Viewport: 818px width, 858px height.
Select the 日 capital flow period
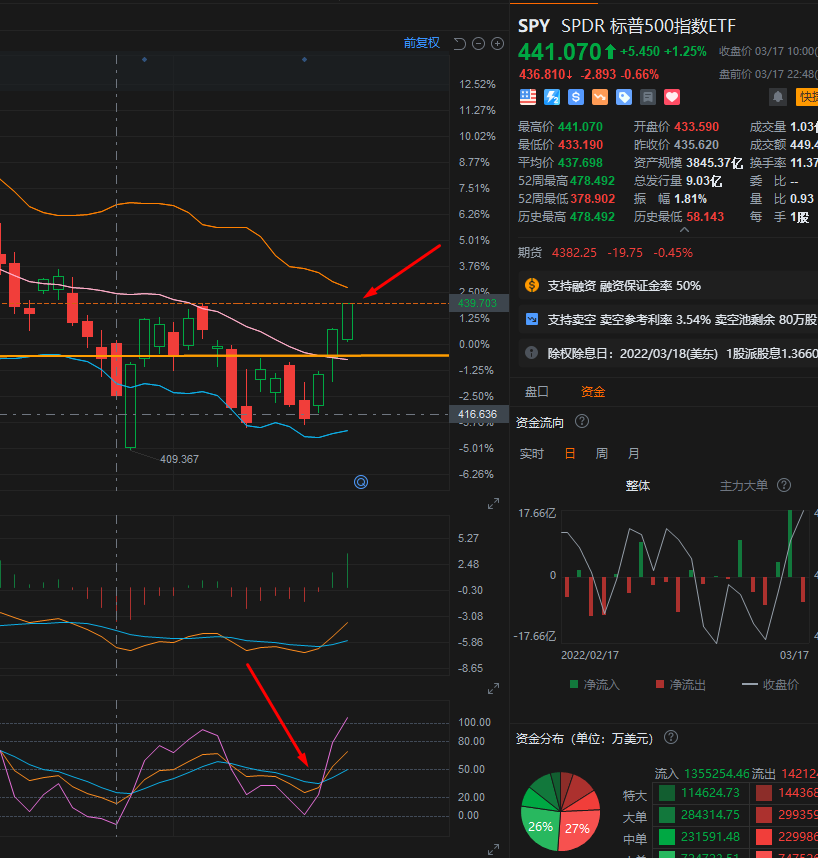click(x=570, y=454)
